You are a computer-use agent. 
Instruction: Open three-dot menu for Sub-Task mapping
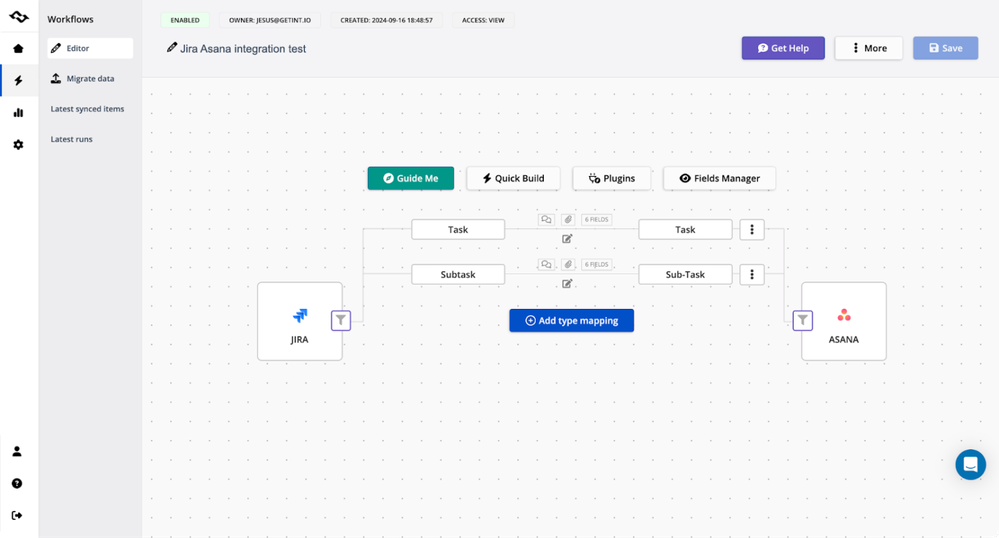(752, 274)
